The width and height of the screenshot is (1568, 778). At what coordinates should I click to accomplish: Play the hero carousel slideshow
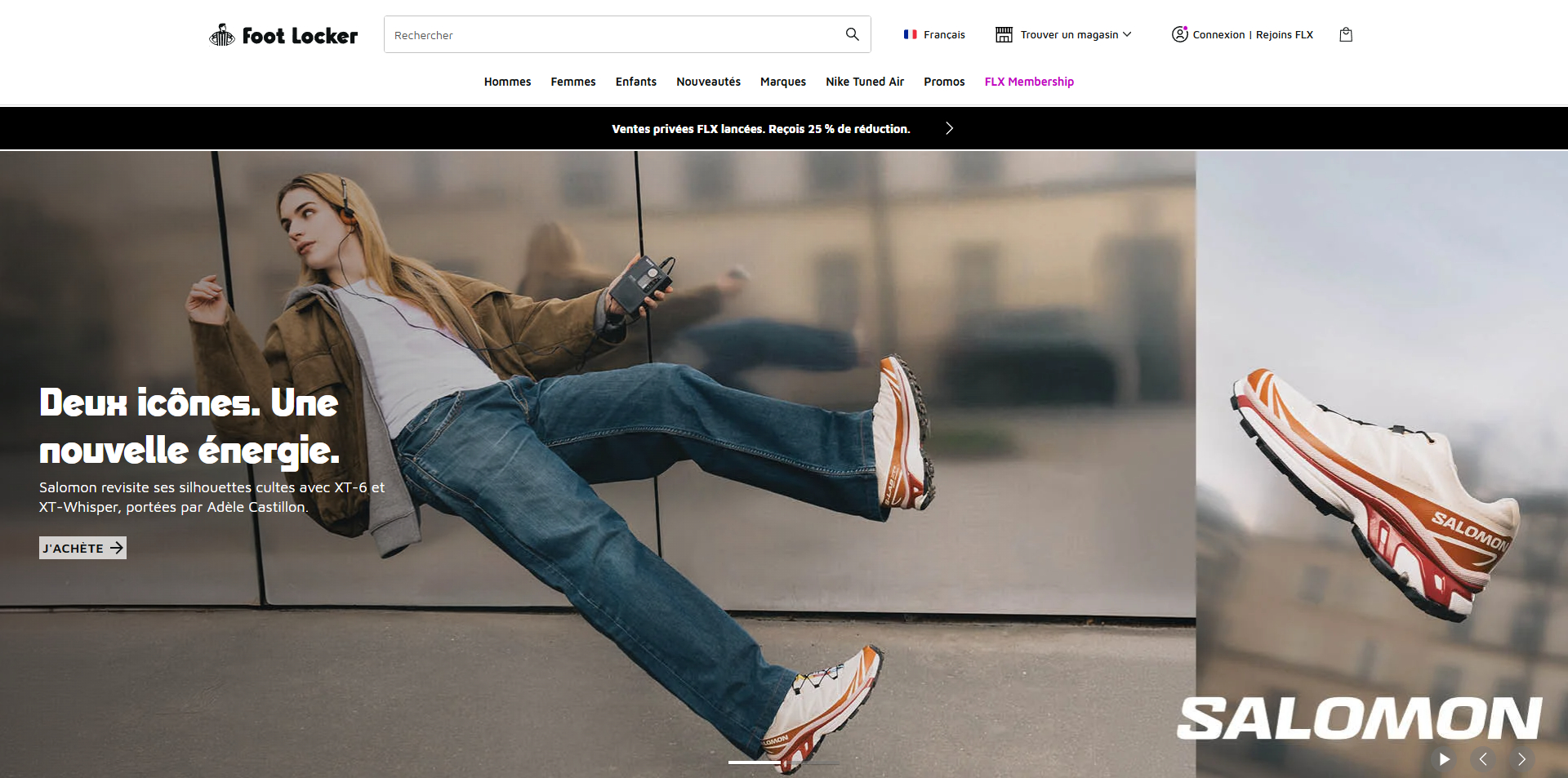click(x=1444, y=759)
